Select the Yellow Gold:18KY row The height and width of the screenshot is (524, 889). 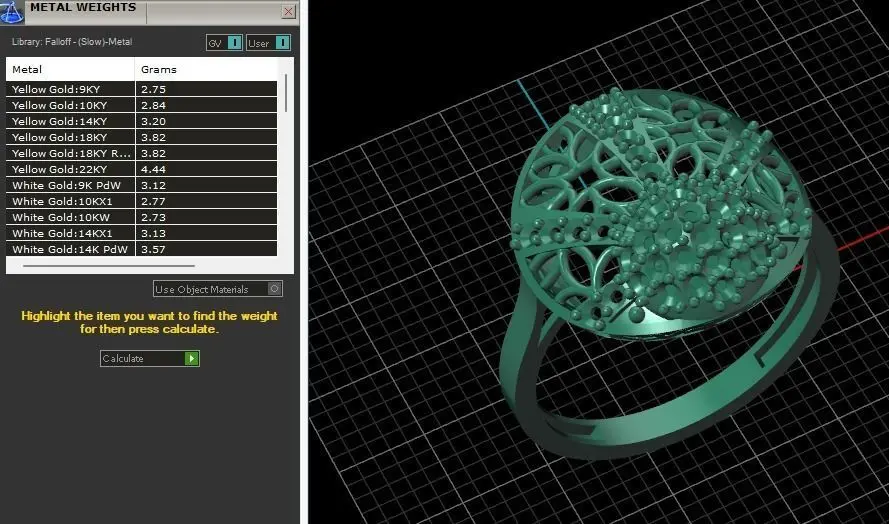click(x=141, y=137)
